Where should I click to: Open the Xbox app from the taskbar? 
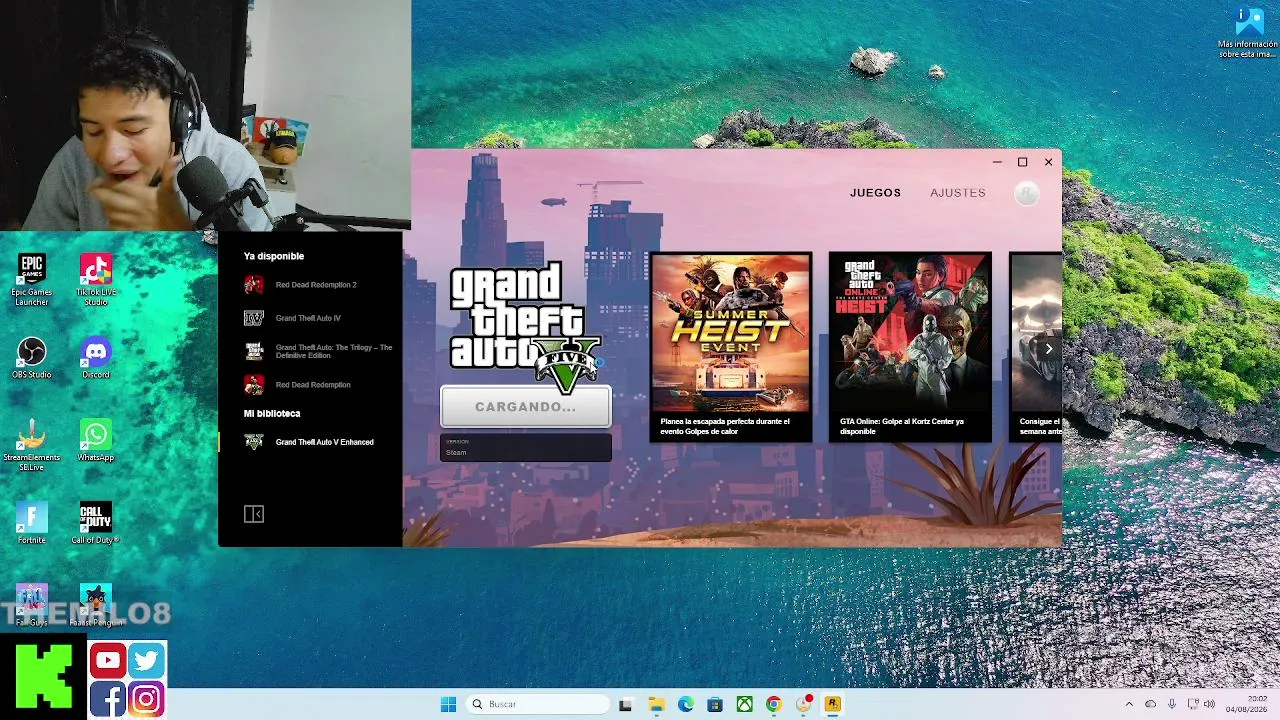point(744,704)
